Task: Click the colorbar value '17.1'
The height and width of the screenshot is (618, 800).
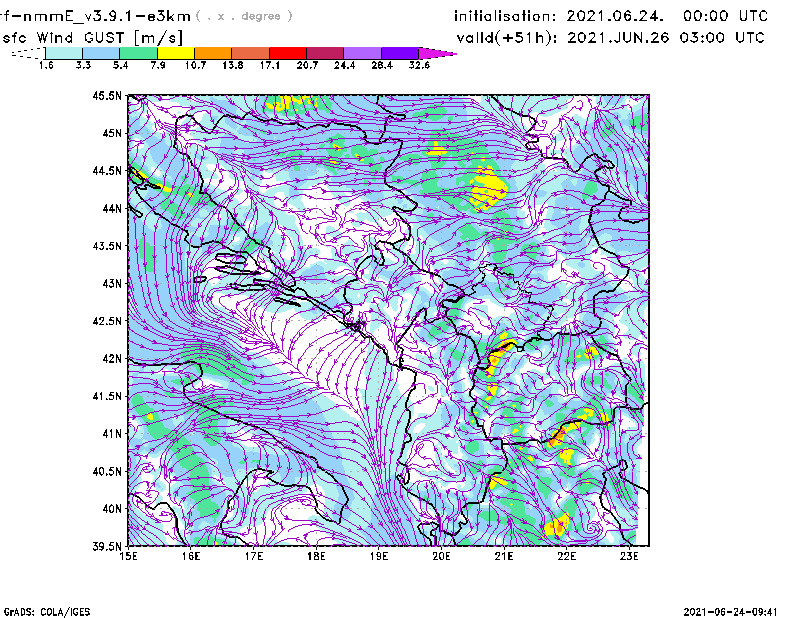Action: click(x=269, y=65)
